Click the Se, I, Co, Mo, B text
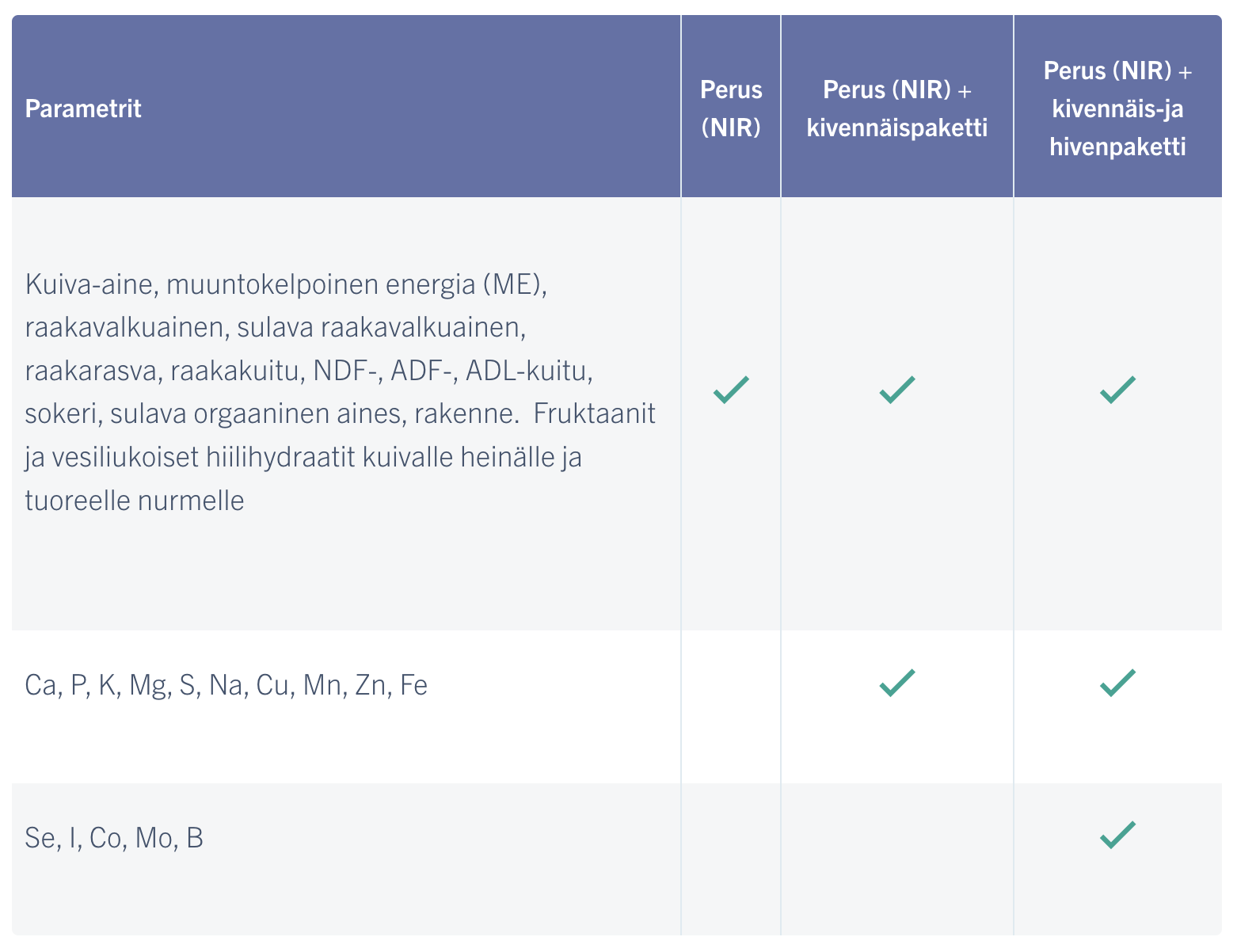This screenshot has width=1237, height=952. tap(114, 838)
